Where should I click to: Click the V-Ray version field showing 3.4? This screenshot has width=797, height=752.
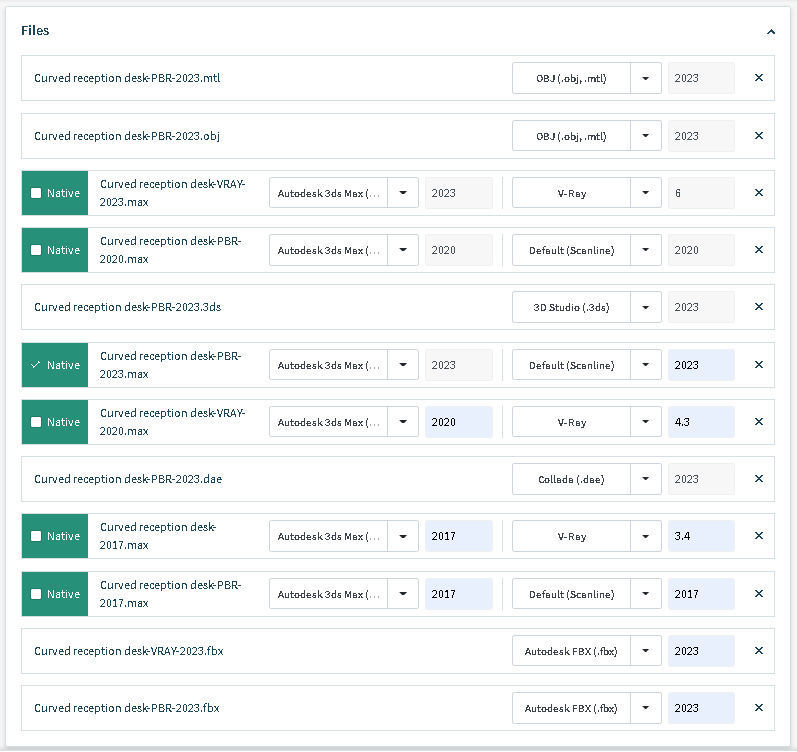[x=700, y=536]
